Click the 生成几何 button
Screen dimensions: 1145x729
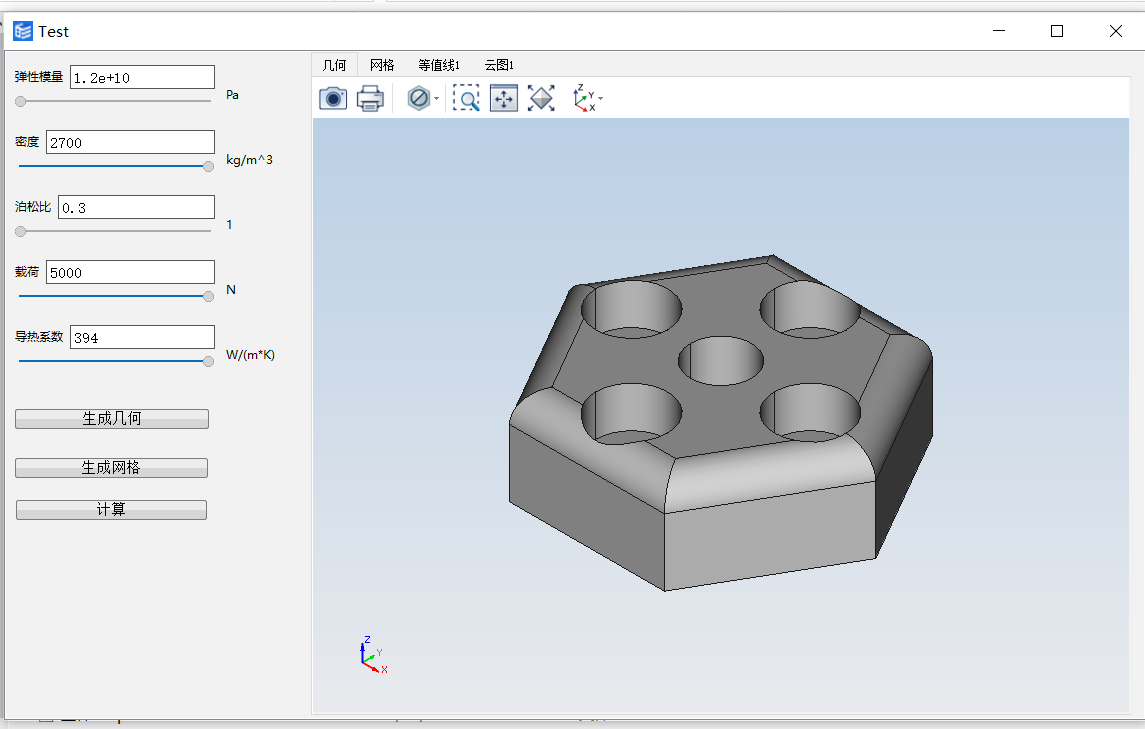[112, 419]
